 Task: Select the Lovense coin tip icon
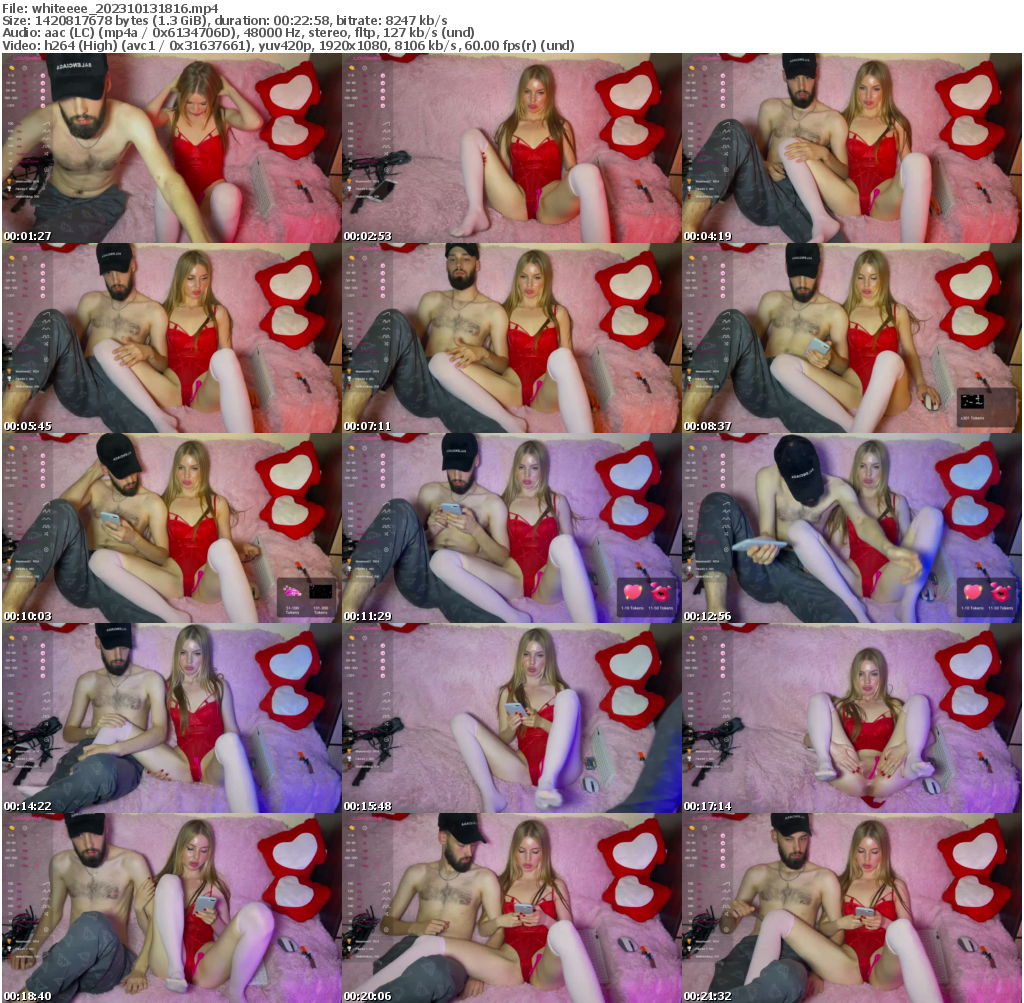tap(11, 68)
